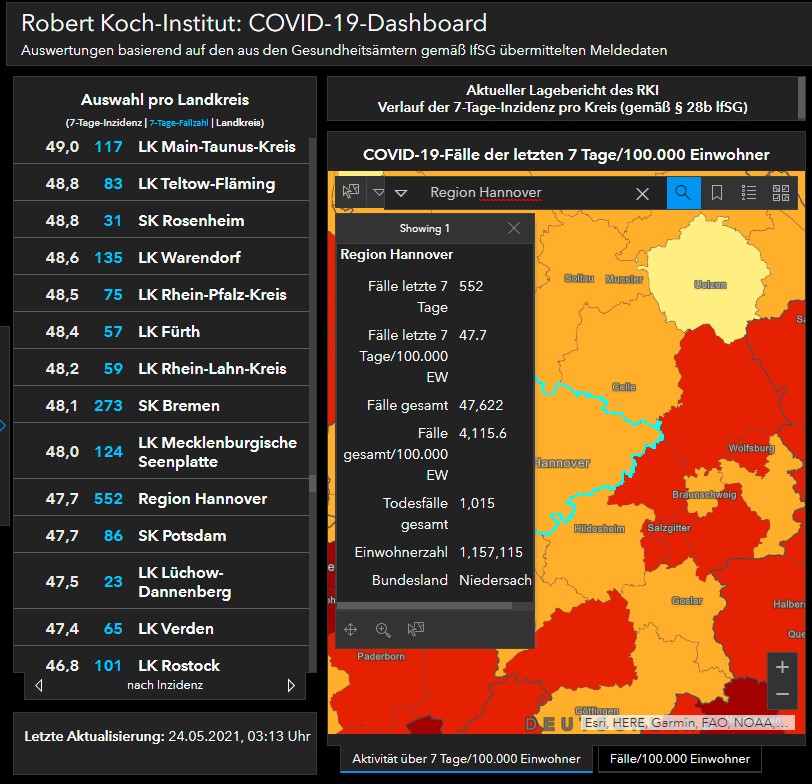Viewport: 812px width, 784px height.
Task: Select LK Verden row
Action: coord(162,629)
